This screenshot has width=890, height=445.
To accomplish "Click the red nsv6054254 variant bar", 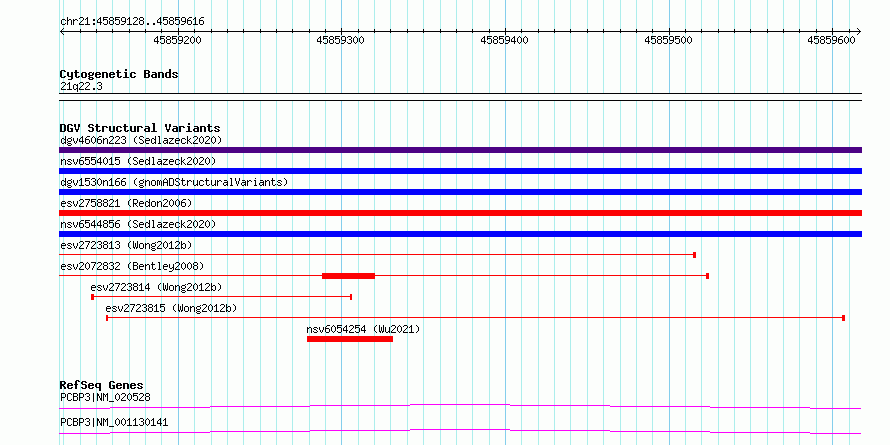I will pos(350,339).
